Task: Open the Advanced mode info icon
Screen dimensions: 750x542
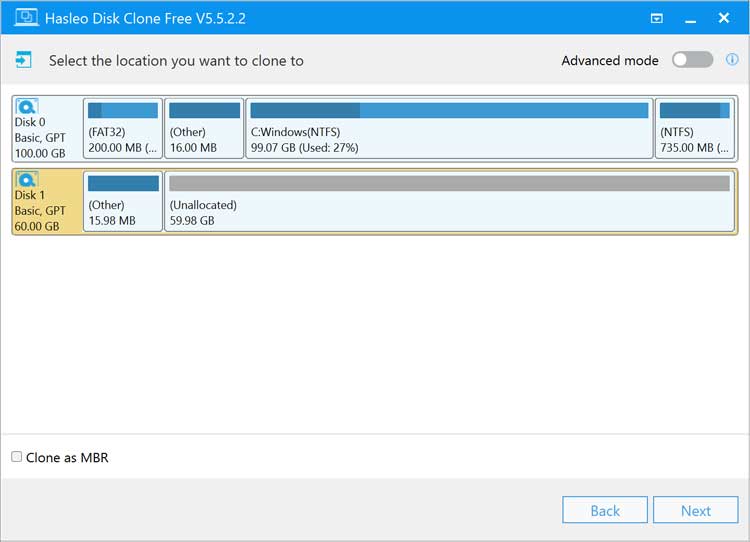Action: [732, 60]
